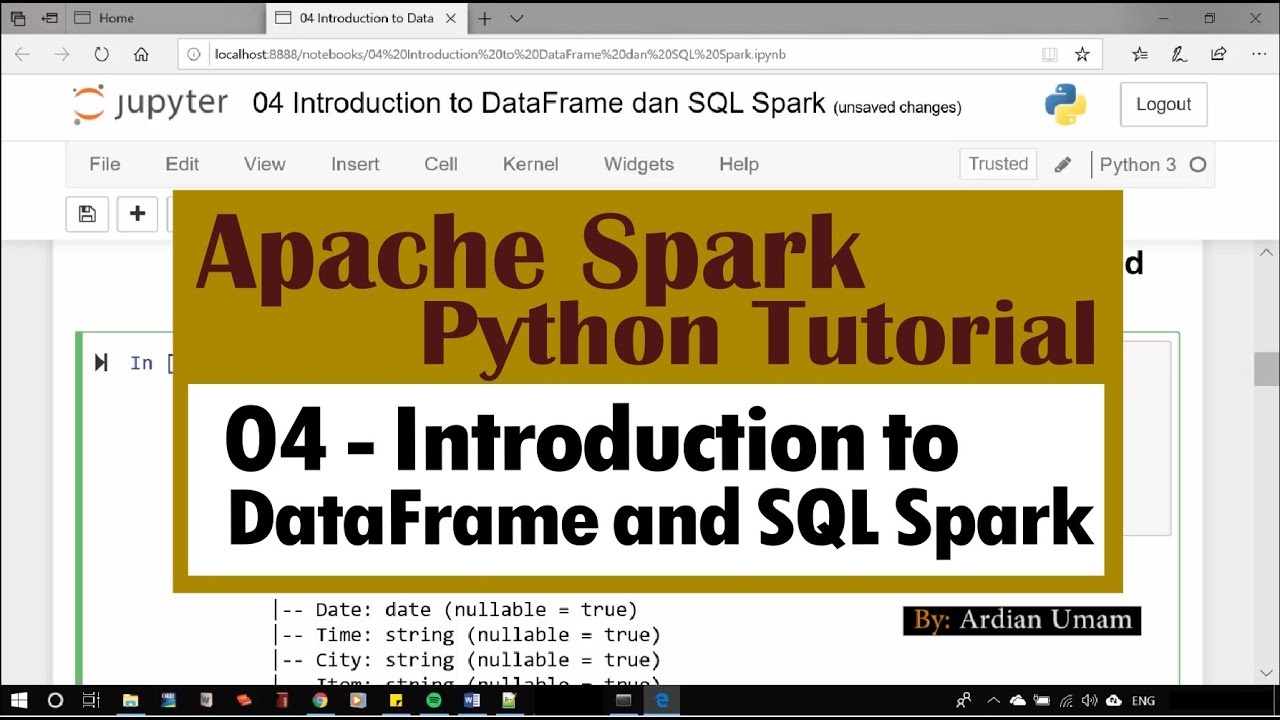The height and width of the screenshot is (720, 1280).
Task: Open Task View on taskbar
Action: pos(91,701)
